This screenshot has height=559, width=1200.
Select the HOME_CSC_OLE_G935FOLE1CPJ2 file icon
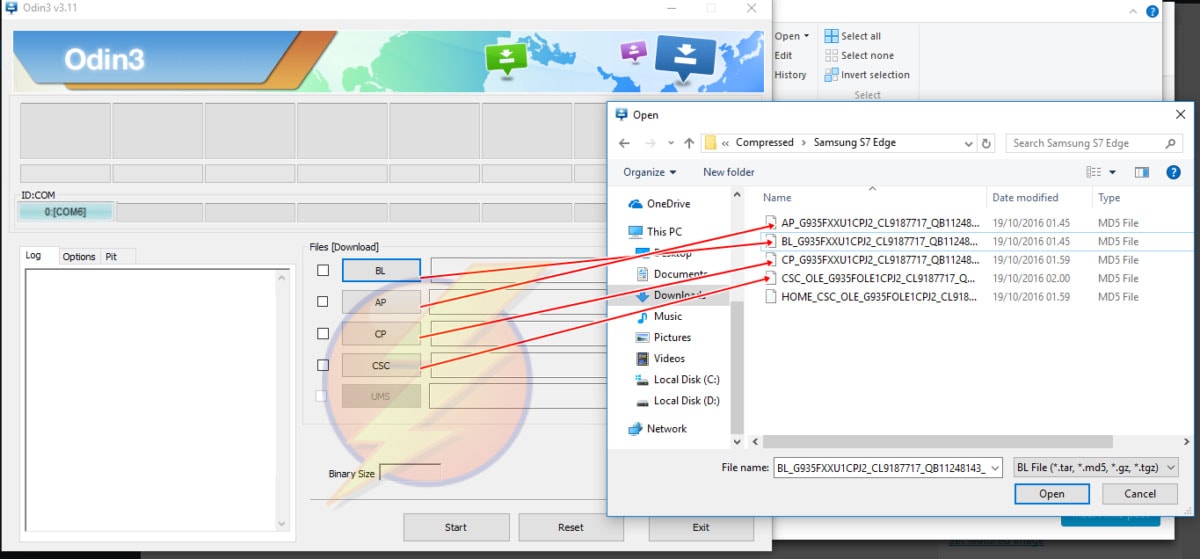coord(770,296)
